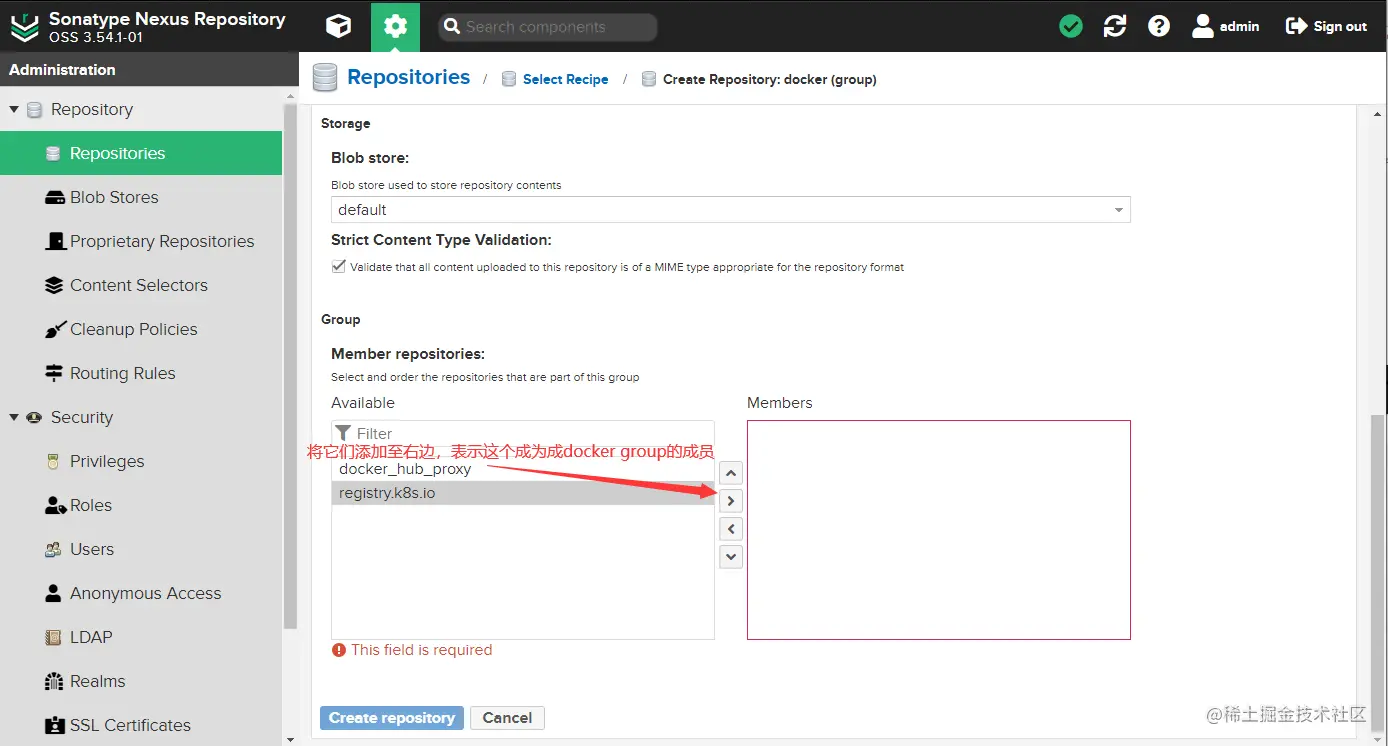This screenshot has height=746, width=1388.
Task: Open Anonymous Access in sidebar
Action: (x=141, y=593)
